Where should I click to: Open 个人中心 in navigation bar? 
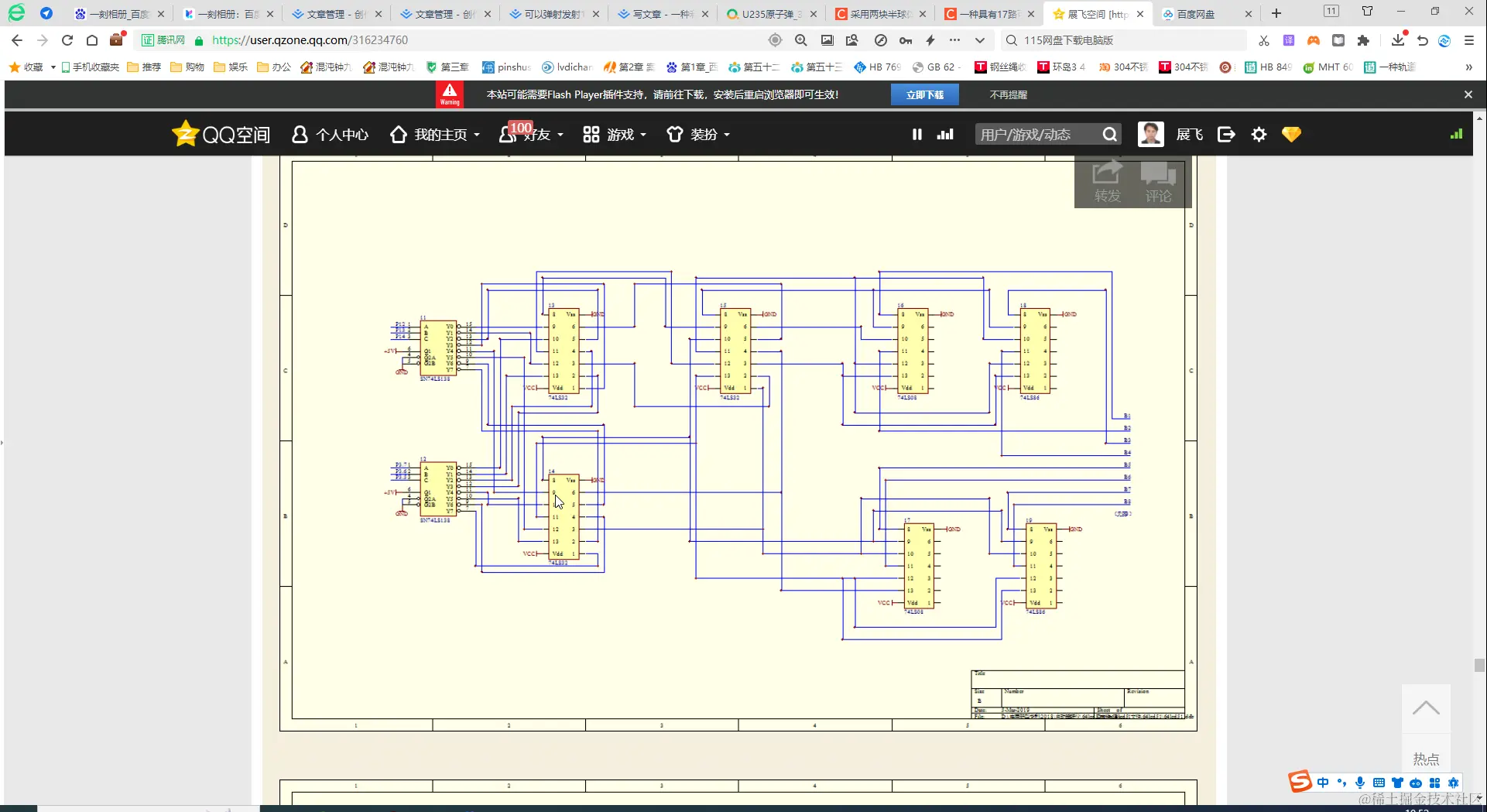[331, 135]
